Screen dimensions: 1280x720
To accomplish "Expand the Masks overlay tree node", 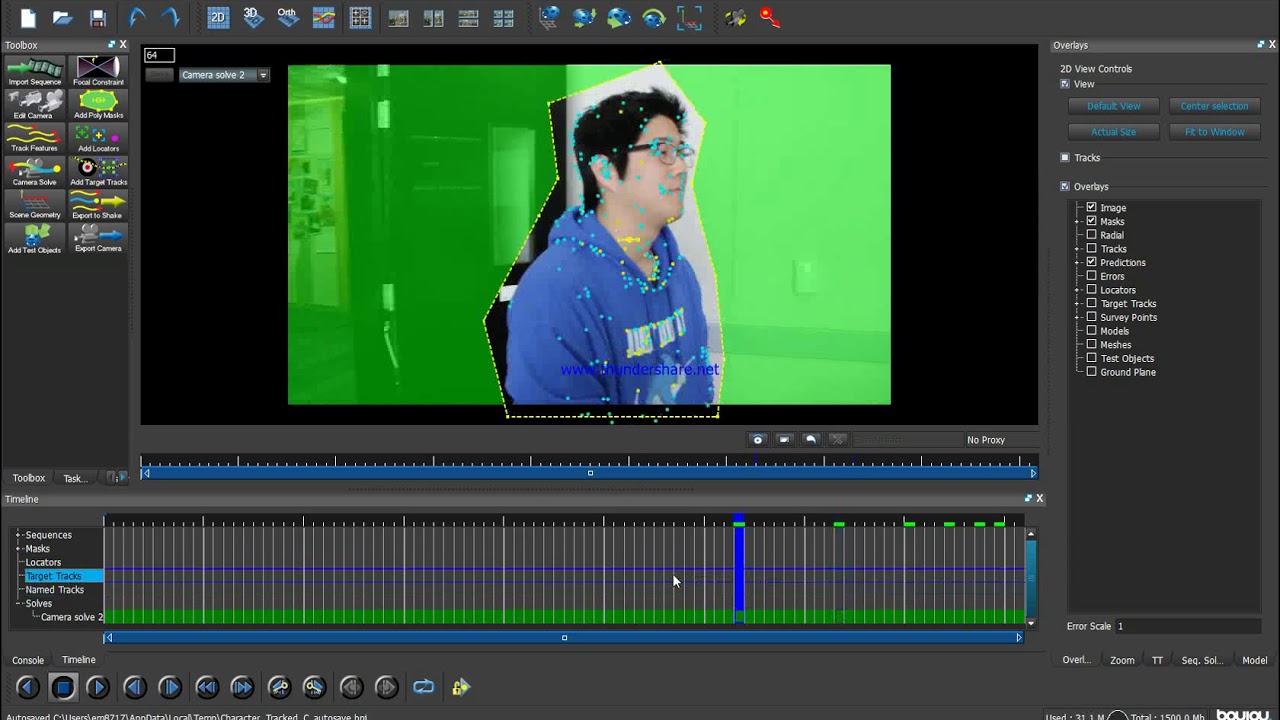I will click(x=1077, y=221).
